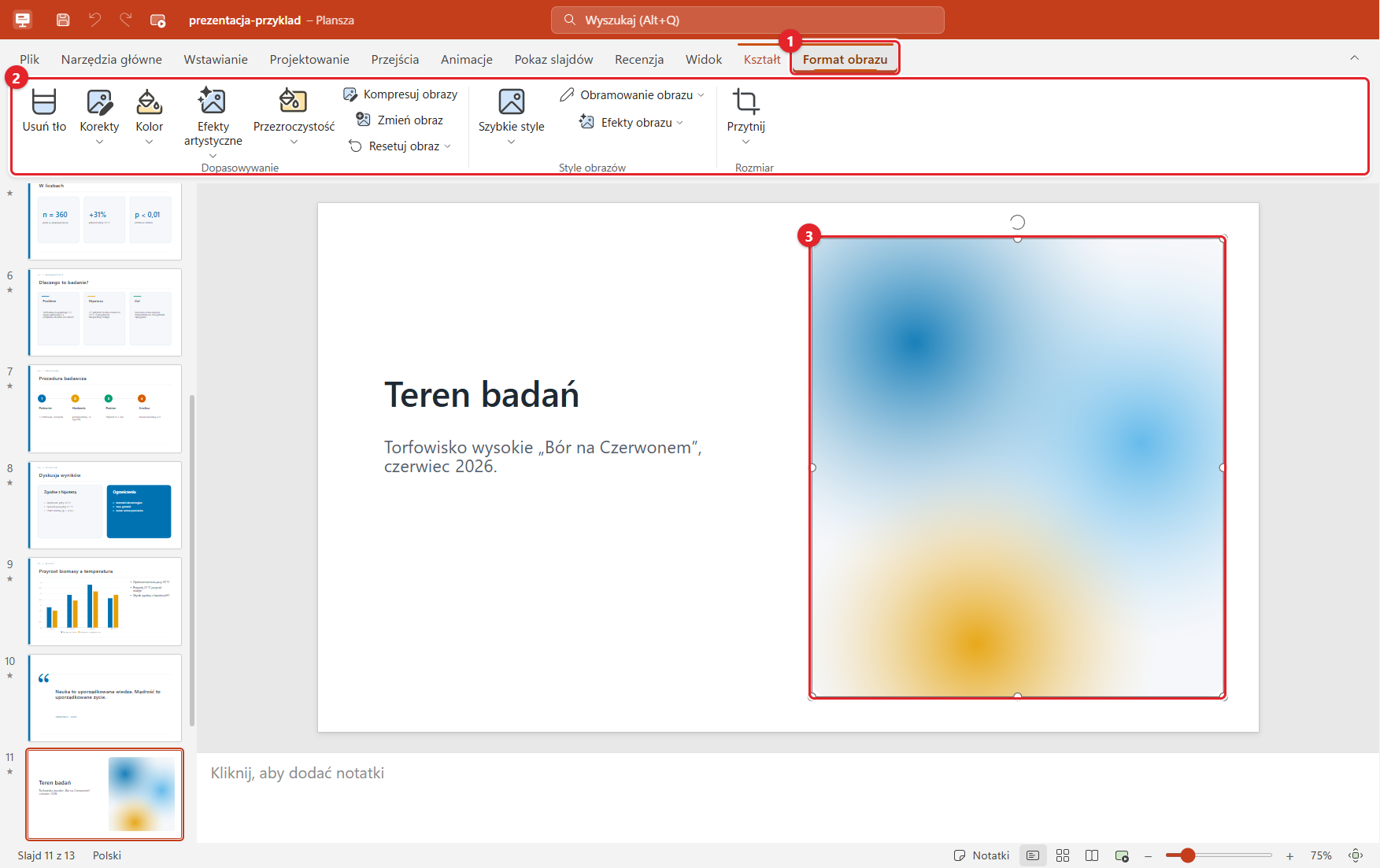Viewport: 1380px width, 868px height.
Task: Click the Przezroczystość transparency icon
Action: coord(293,101)
